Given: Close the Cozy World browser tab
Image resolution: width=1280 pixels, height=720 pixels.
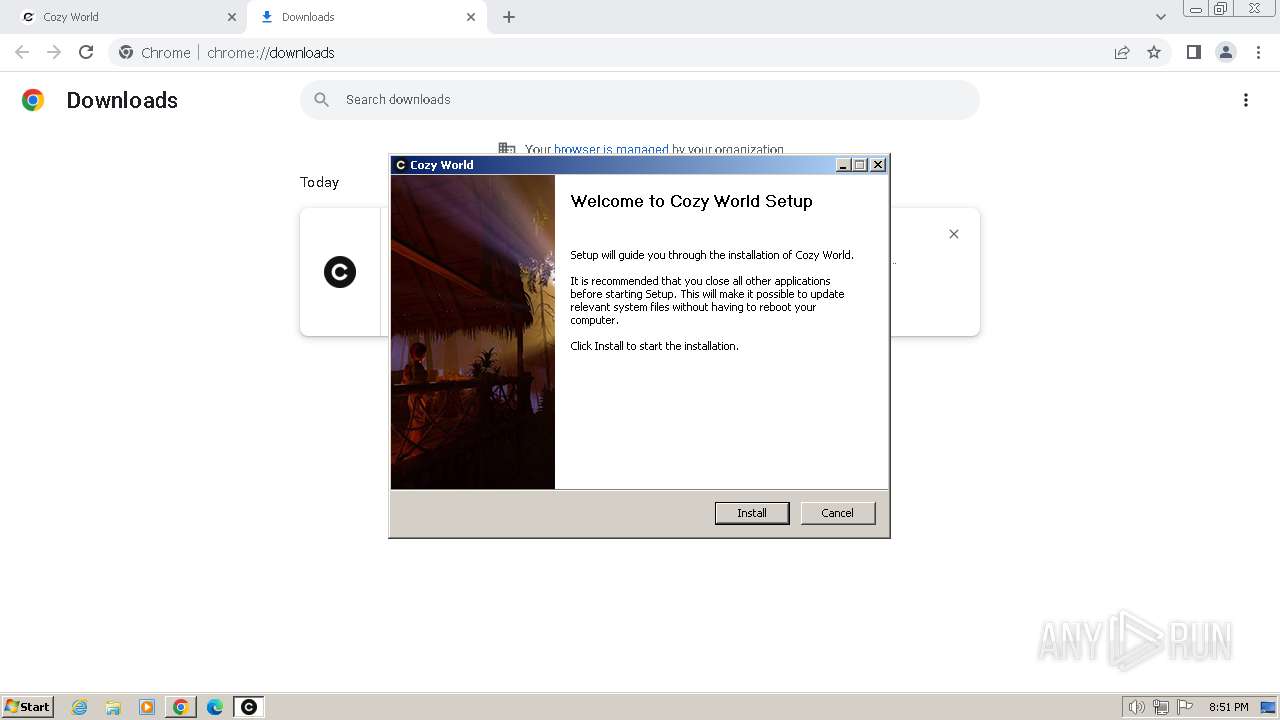Looking at the screenshot, I should (232, 17).
